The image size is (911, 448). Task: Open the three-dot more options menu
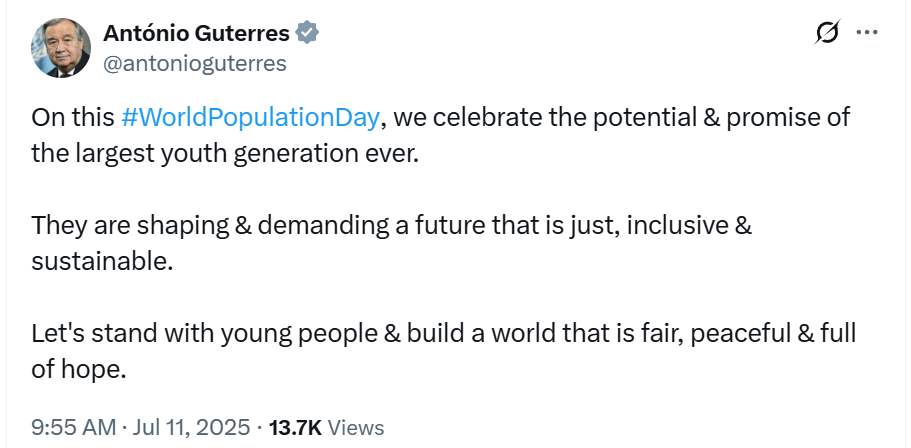[x=867, y=33]
